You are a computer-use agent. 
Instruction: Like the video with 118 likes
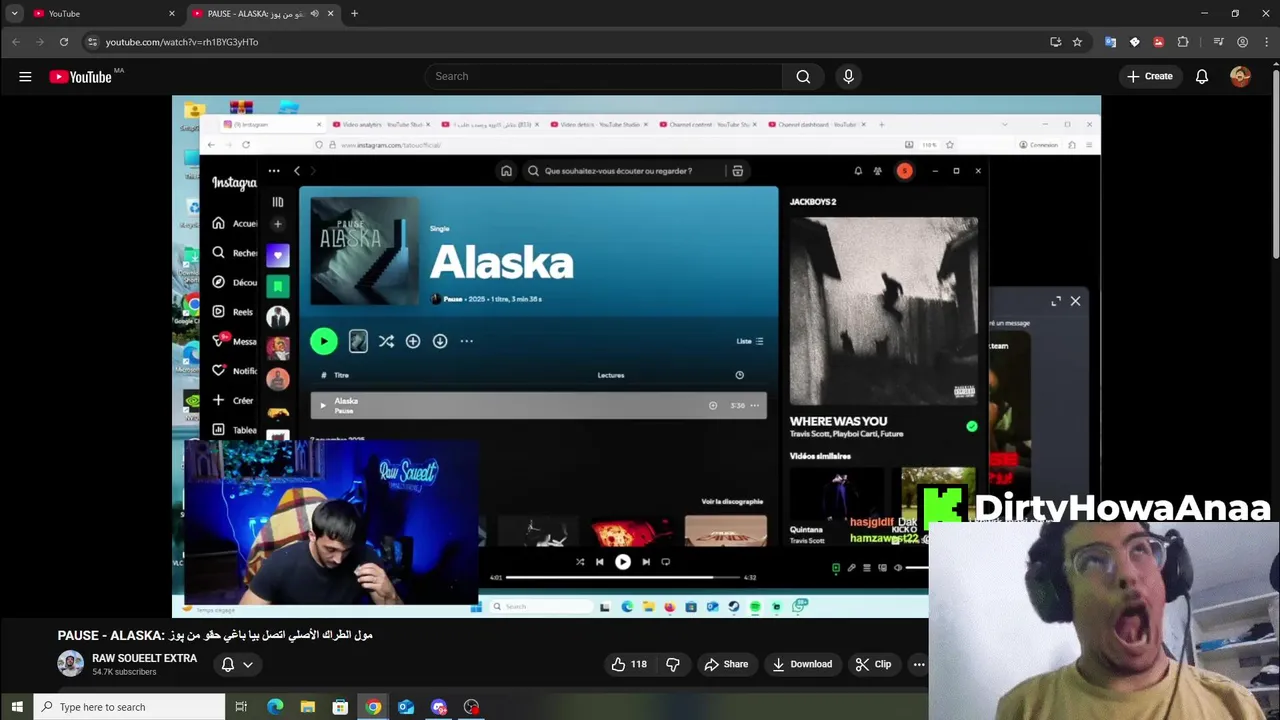(x=629, y=664)
